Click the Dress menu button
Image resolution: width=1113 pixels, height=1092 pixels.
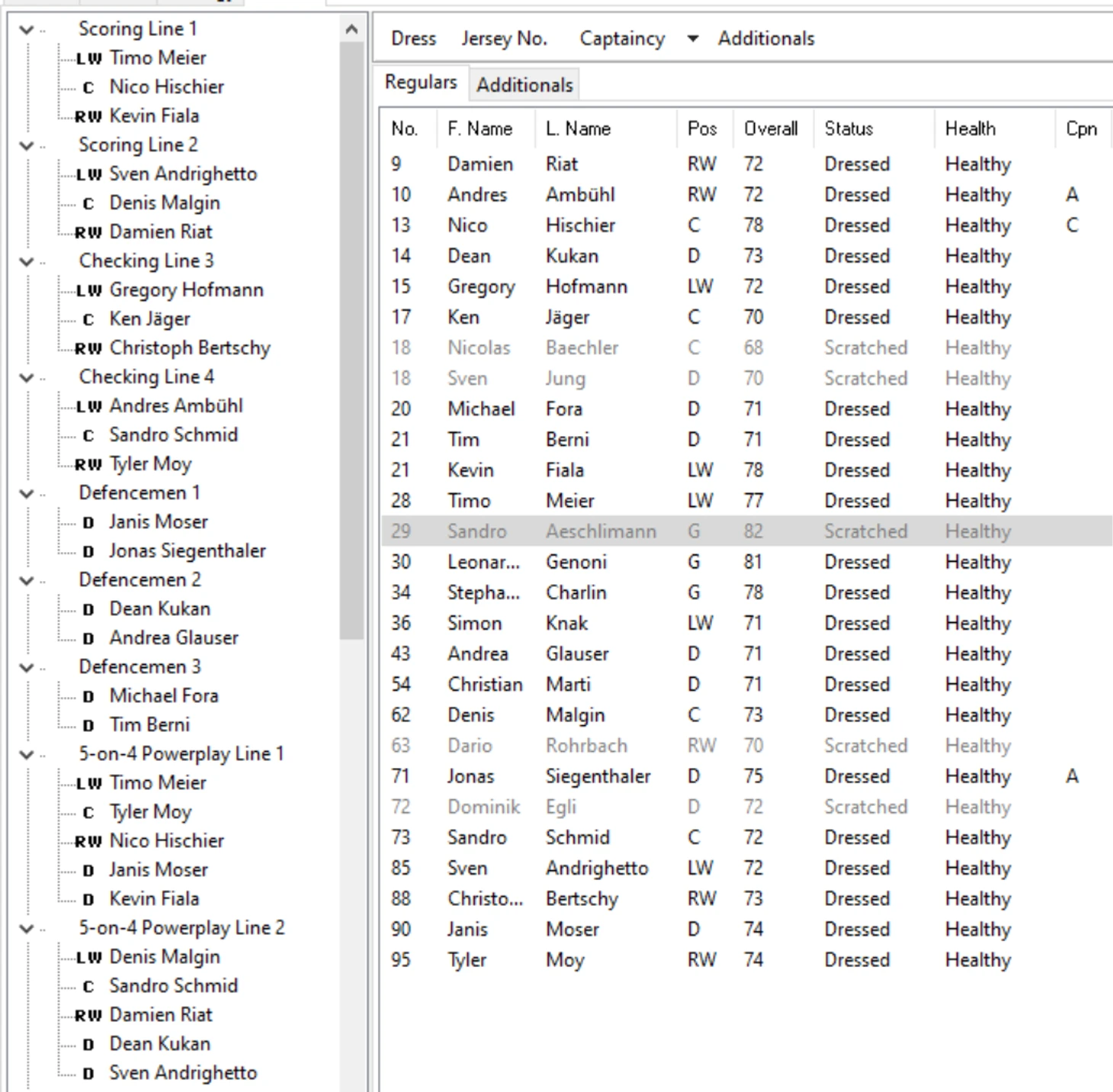413,38
